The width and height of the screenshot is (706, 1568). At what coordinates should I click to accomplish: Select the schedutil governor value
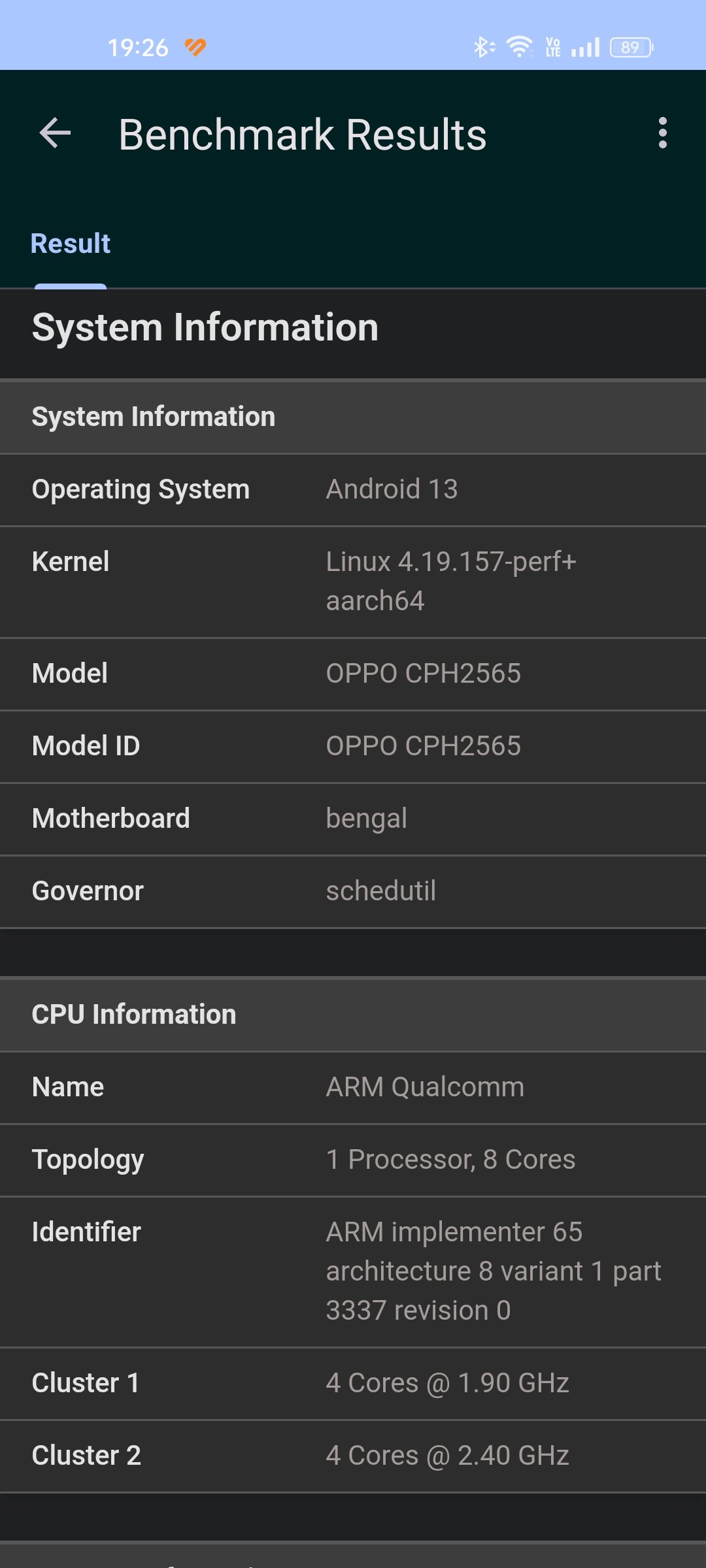(x=381, y=891)
